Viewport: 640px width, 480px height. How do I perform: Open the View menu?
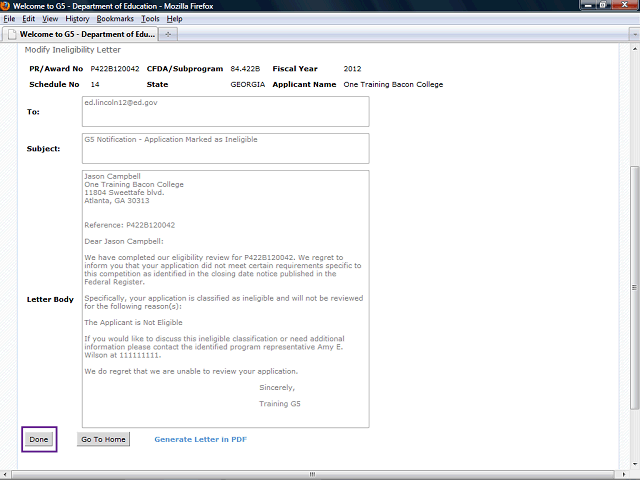[x=50, y=19]
